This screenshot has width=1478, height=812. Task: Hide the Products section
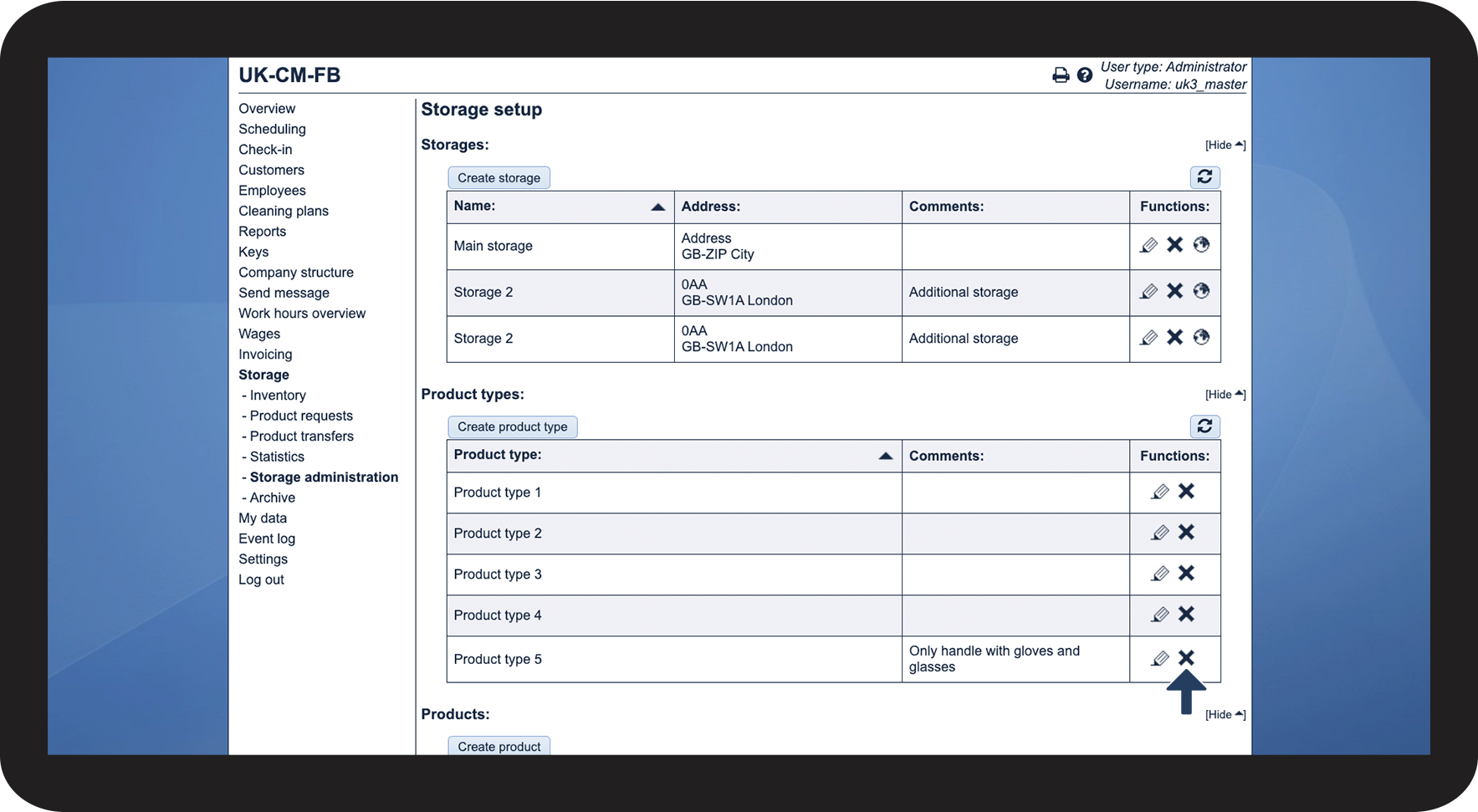coord(1225,715)
